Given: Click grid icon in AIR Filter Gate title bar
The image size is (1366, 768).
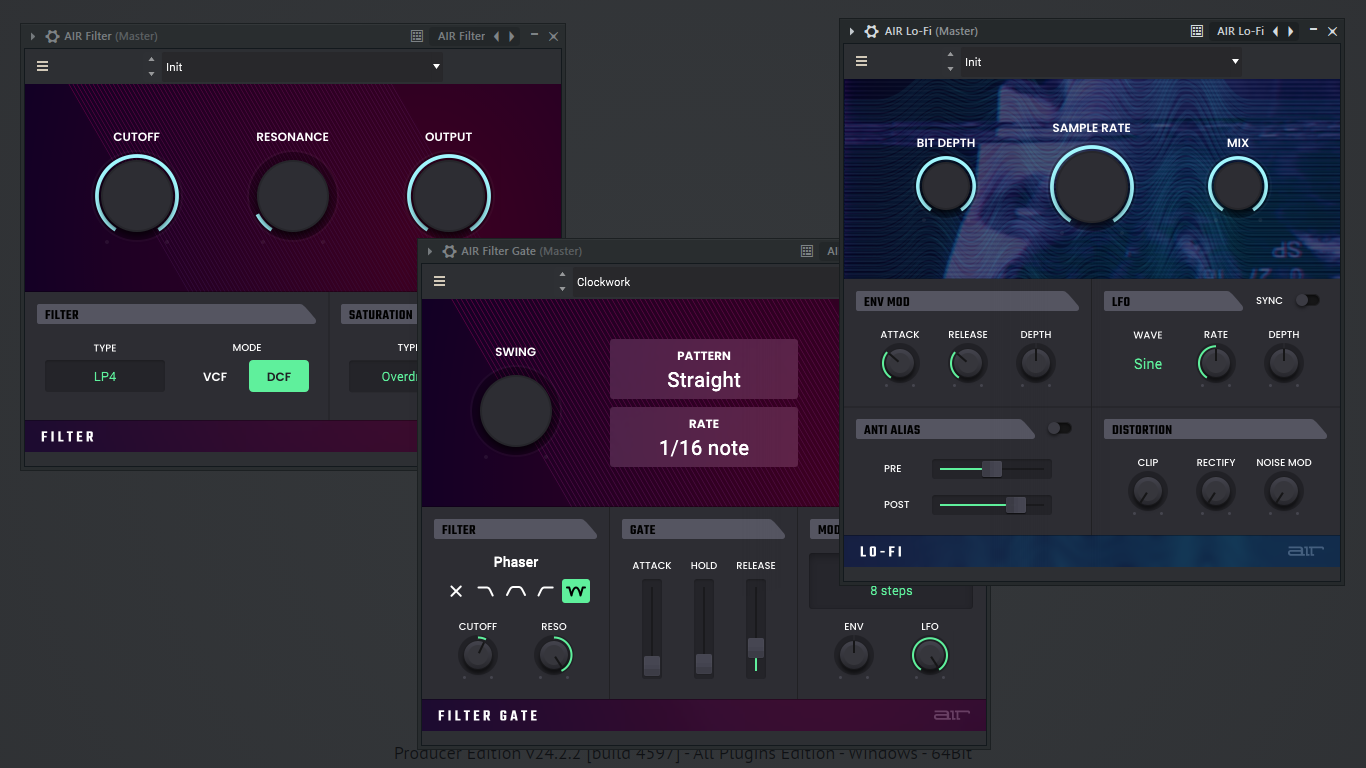Looking at the screenshot, I should coord(807,251).
